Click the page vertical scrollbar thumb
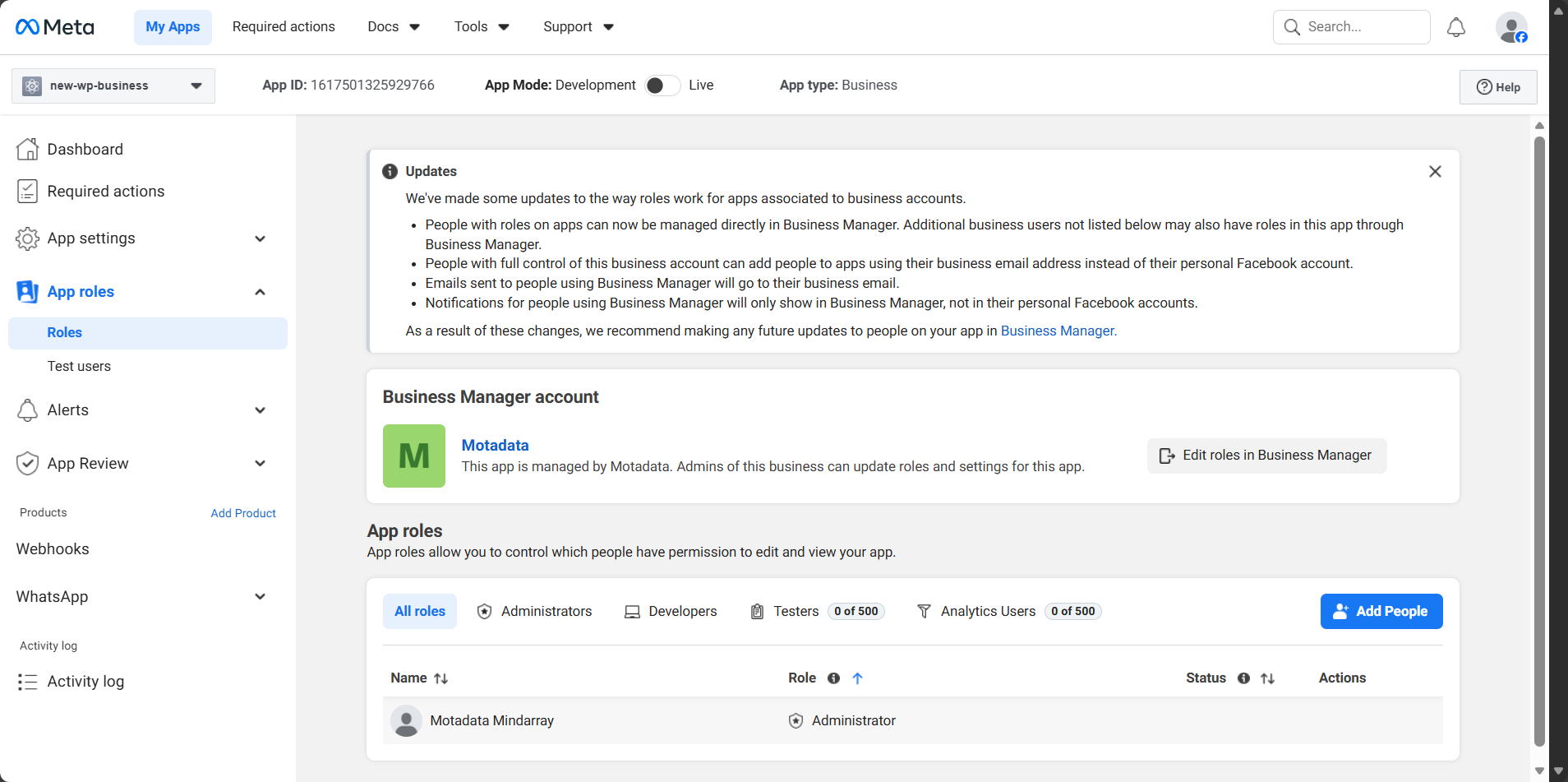The height and width of the screenshot is (782, 1568). pos(1539,442)
